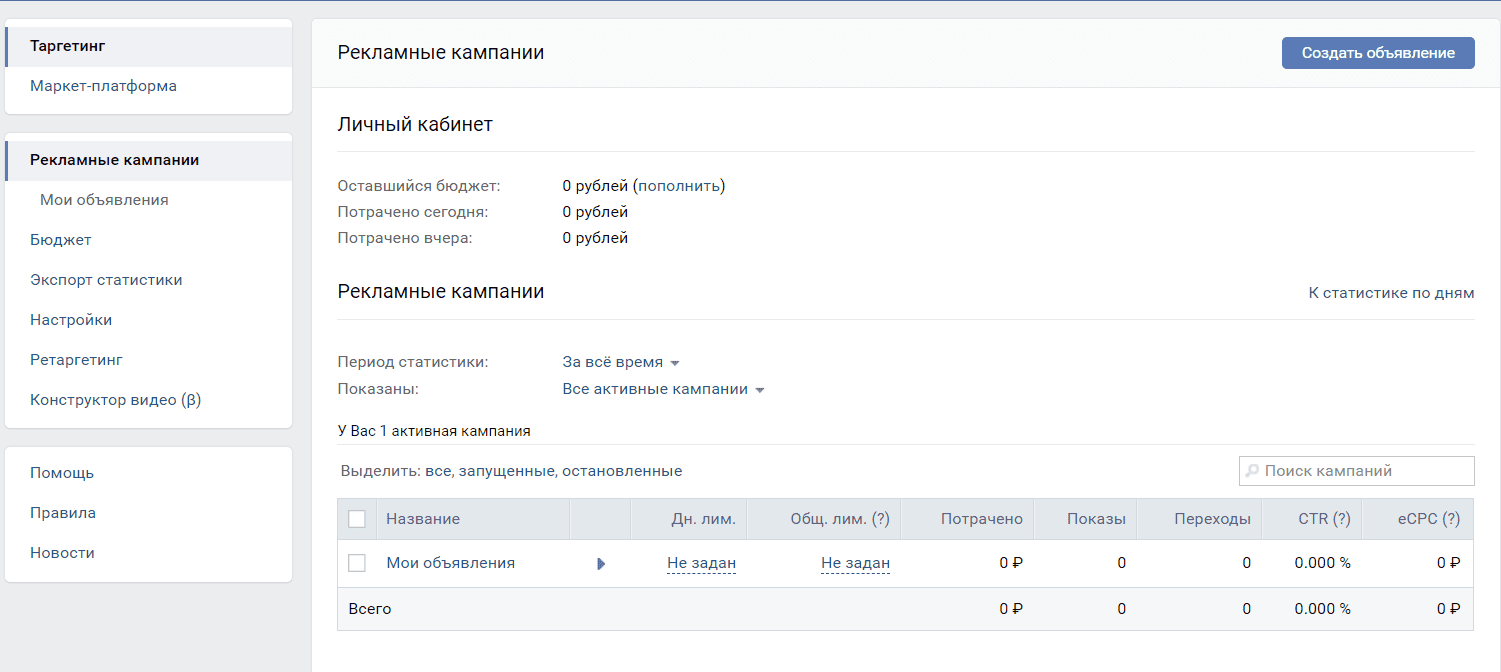Screen dimensions: 1501x672
Task: Open the За всё время period dropdown
Action: [x=621, y=362]
